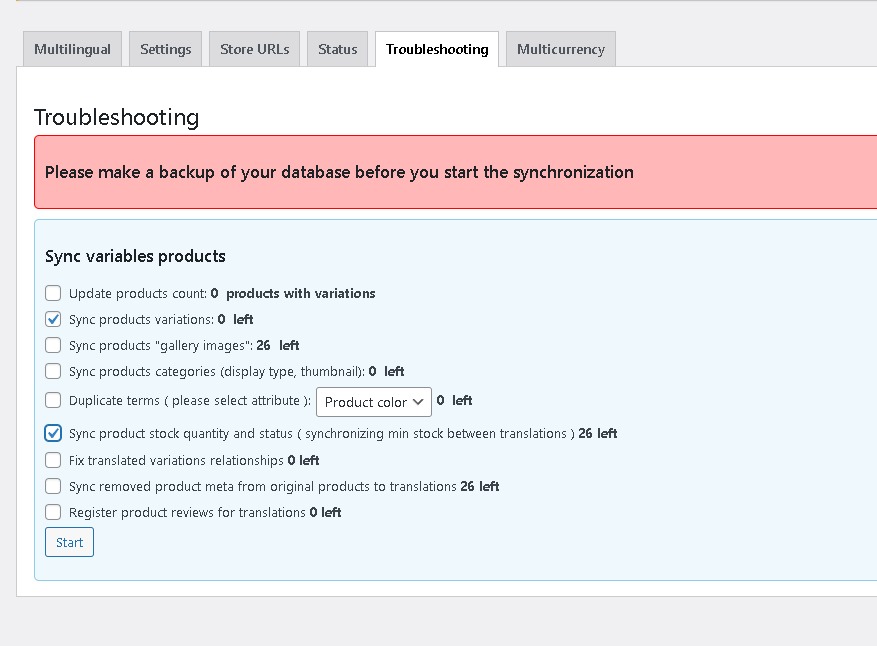
Task: Switch to the Settings tab
Action: (166, 49)
